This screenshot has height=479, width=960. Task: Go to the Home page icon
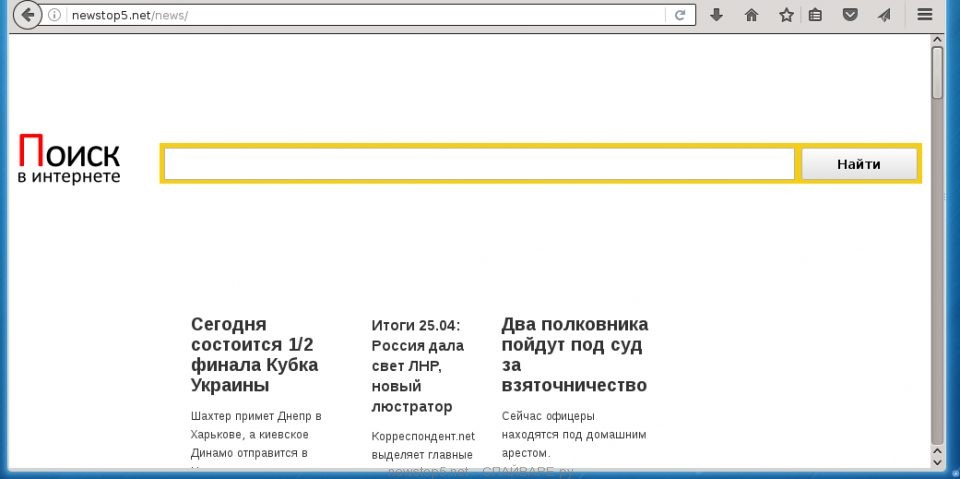click(751, 15)
